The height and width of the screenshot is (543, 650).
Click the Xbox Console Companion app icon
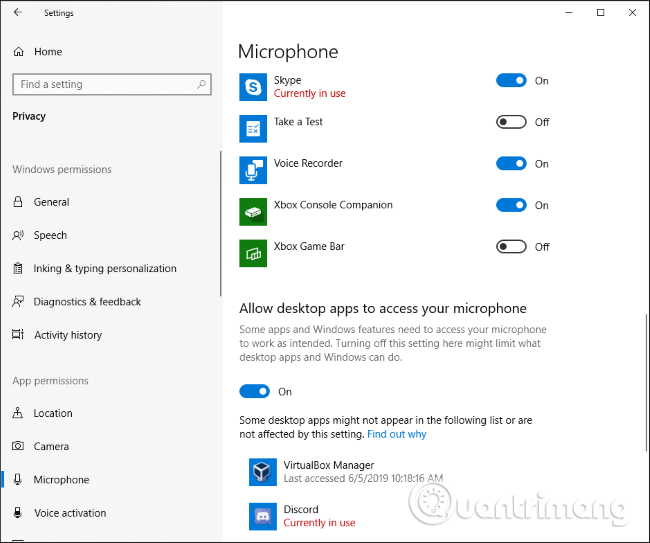click(253, 212)
